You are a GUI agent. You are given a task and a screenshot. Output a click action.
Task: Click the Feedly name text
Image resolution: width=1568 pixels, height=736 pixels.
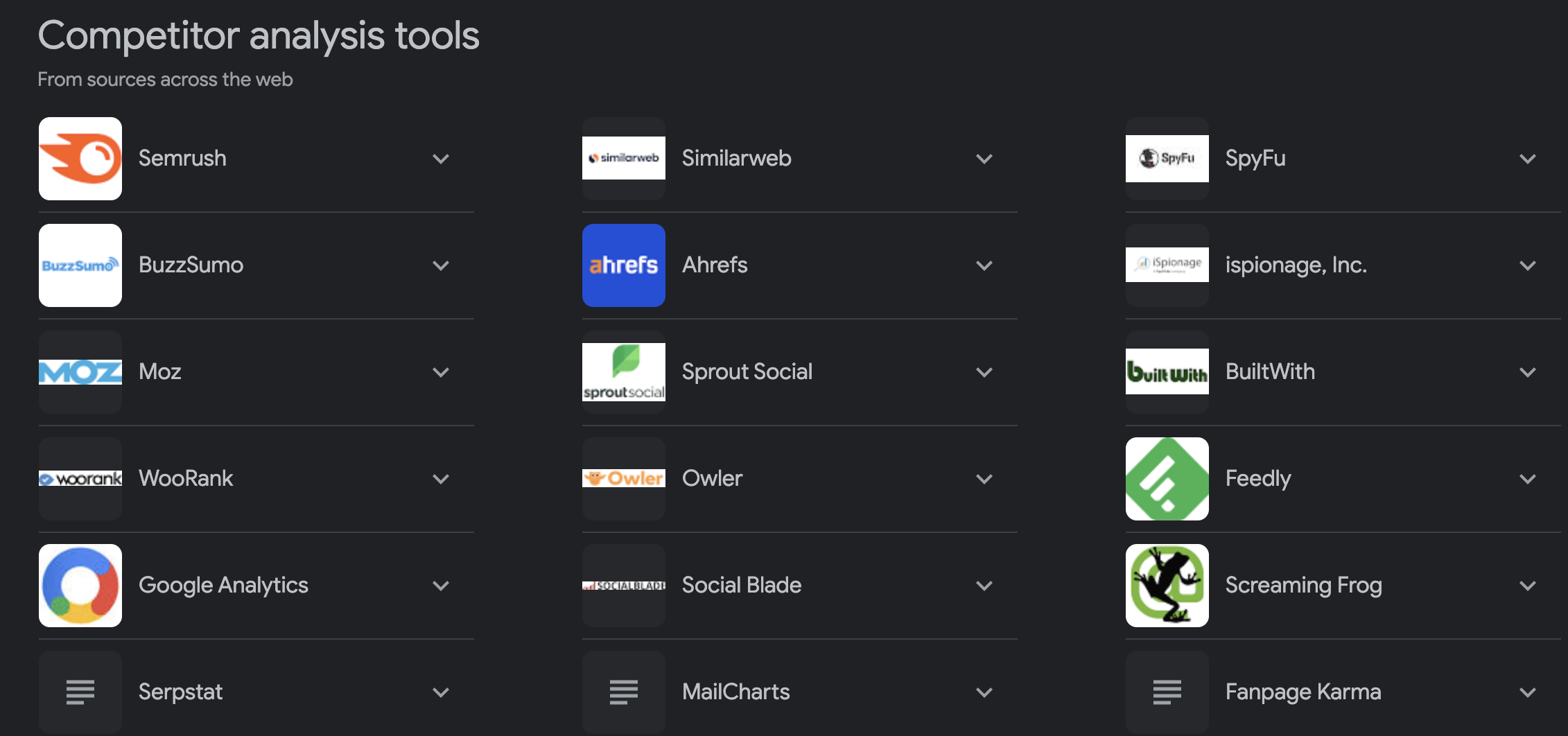1258,479
